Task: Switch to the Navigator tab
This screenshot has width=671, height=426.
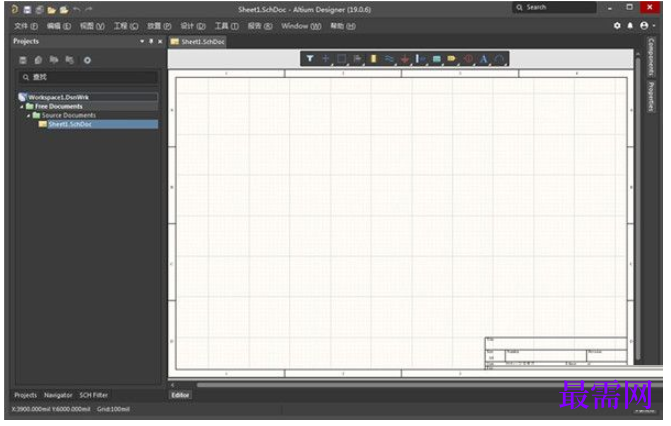Action: point(58,395)
